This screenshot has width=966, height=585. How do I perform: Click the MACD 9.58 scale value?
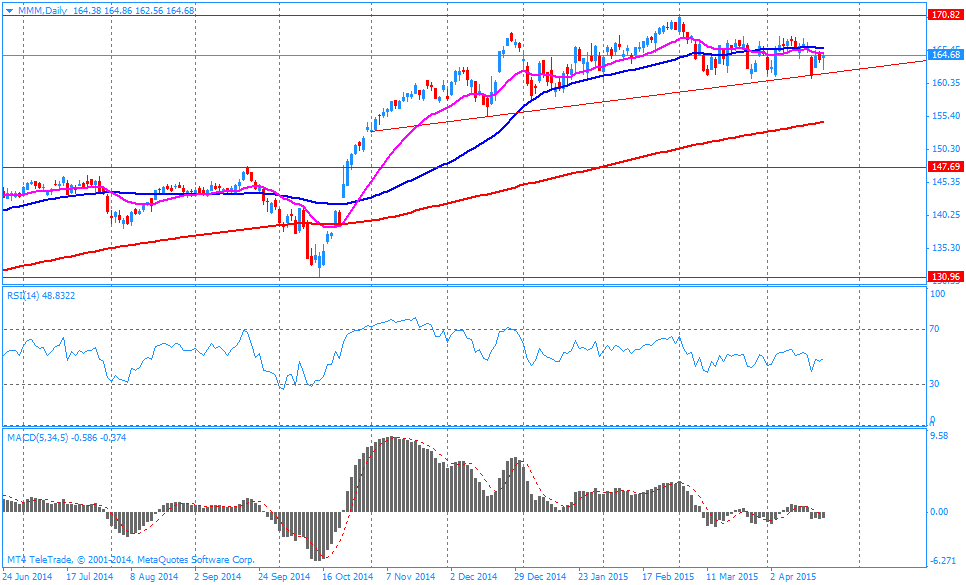(x=939, y=436)
